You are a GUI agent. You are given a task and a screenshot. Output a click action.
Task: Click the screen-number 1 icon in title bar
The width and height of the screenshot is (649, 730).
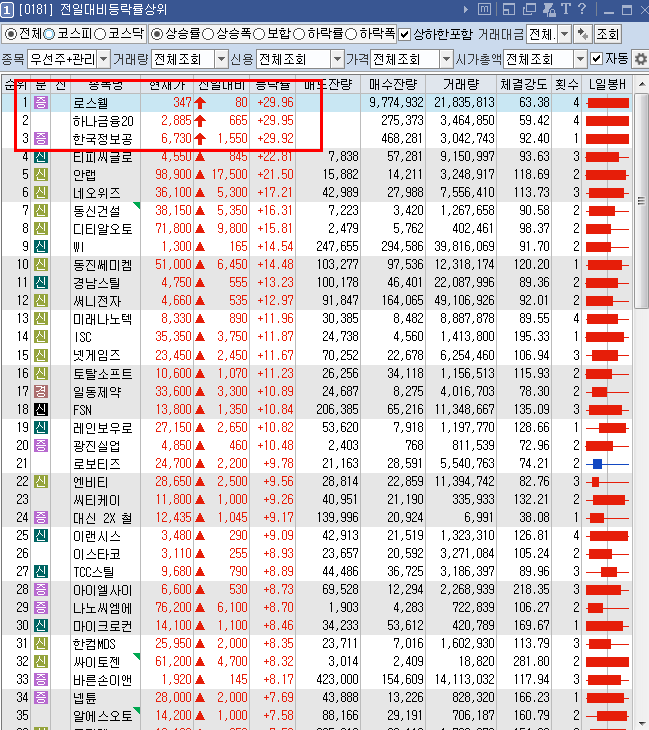tap(7, 9)
